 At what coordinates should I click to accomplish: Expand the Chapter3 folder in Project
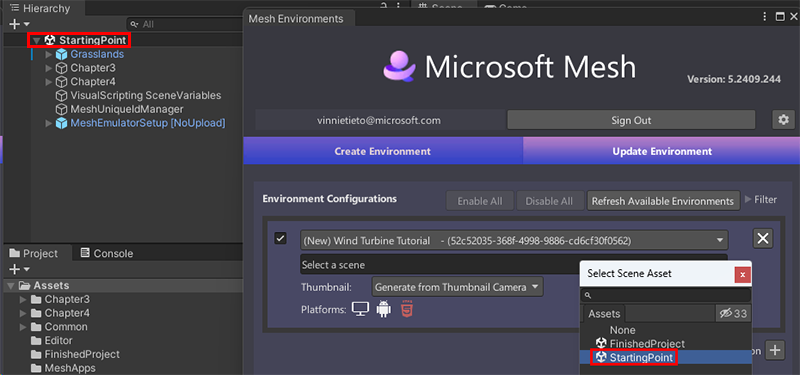[x=23, y=299]
